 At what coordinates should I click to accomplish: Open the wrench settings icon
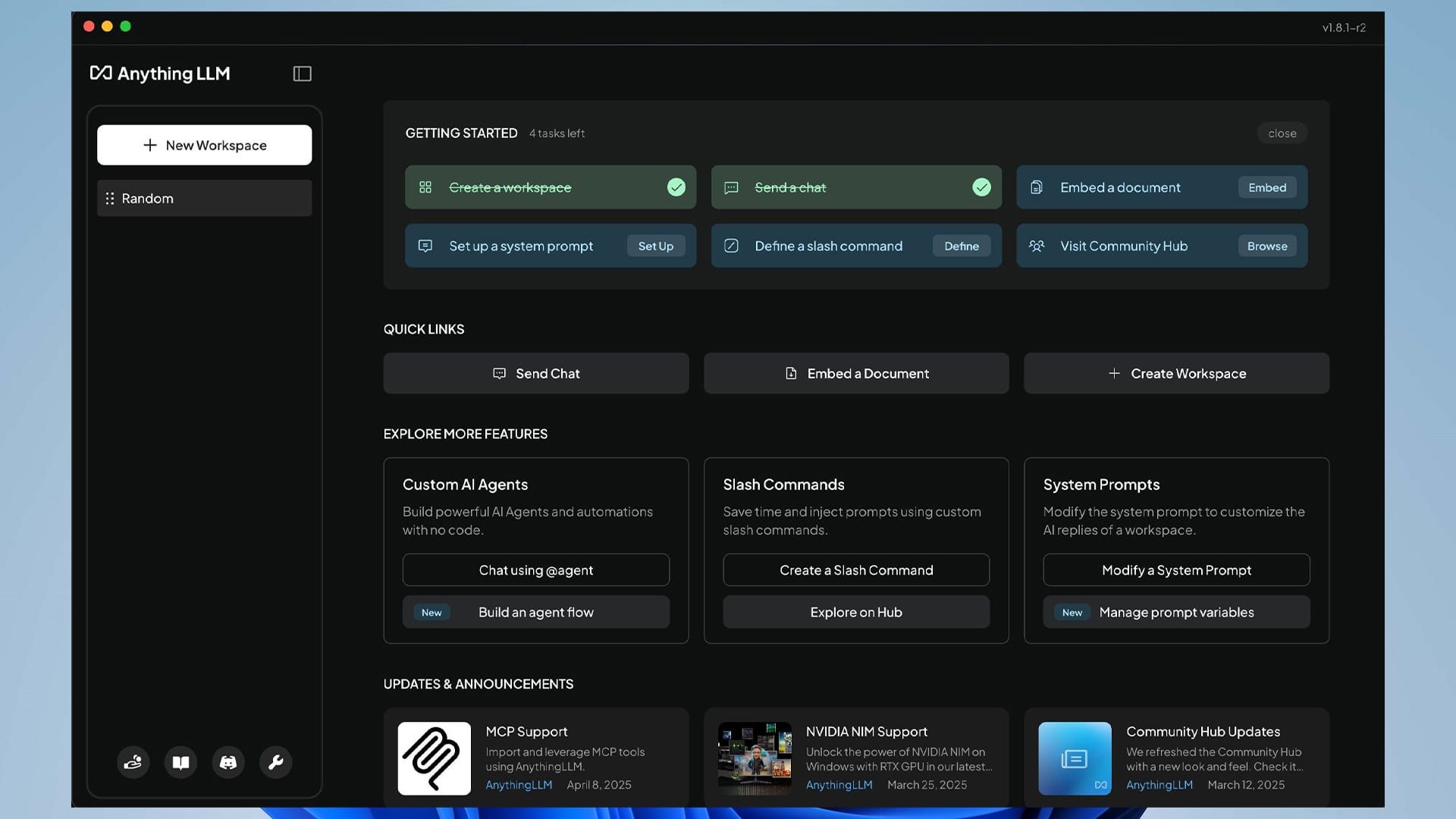point(275,762)
